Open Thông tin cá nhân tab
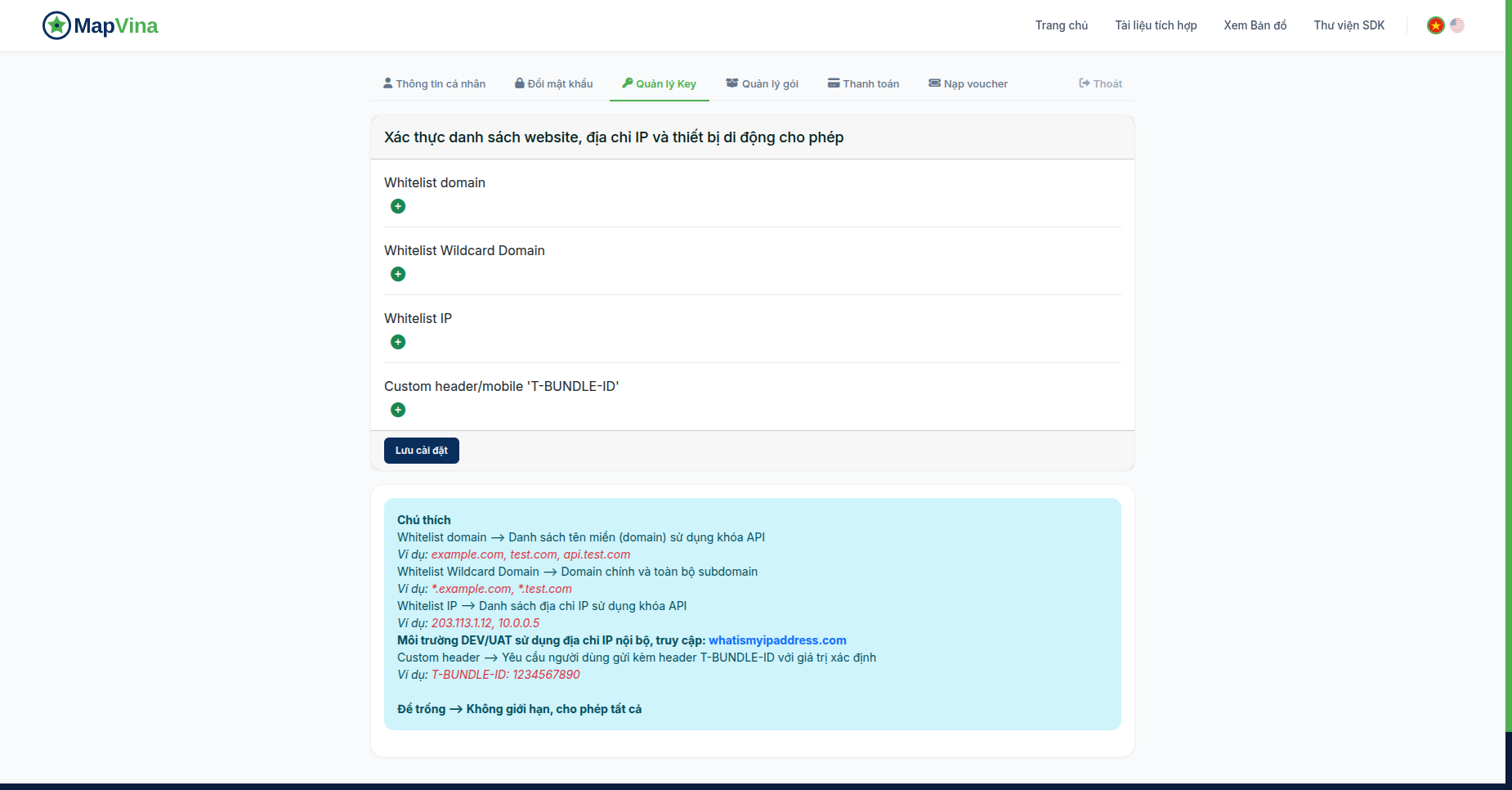This screenshot has height=790, width=1512. click(434, 83)
